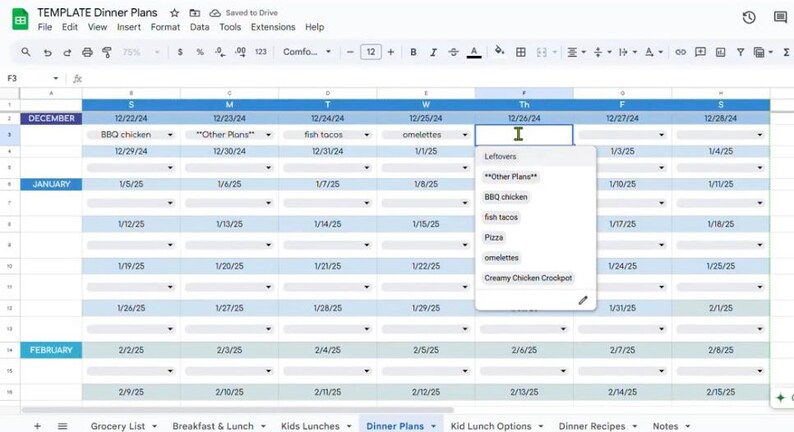Screen dimensions: 794x432
Task: Click the move to folder icon
Action: point(194,13)
